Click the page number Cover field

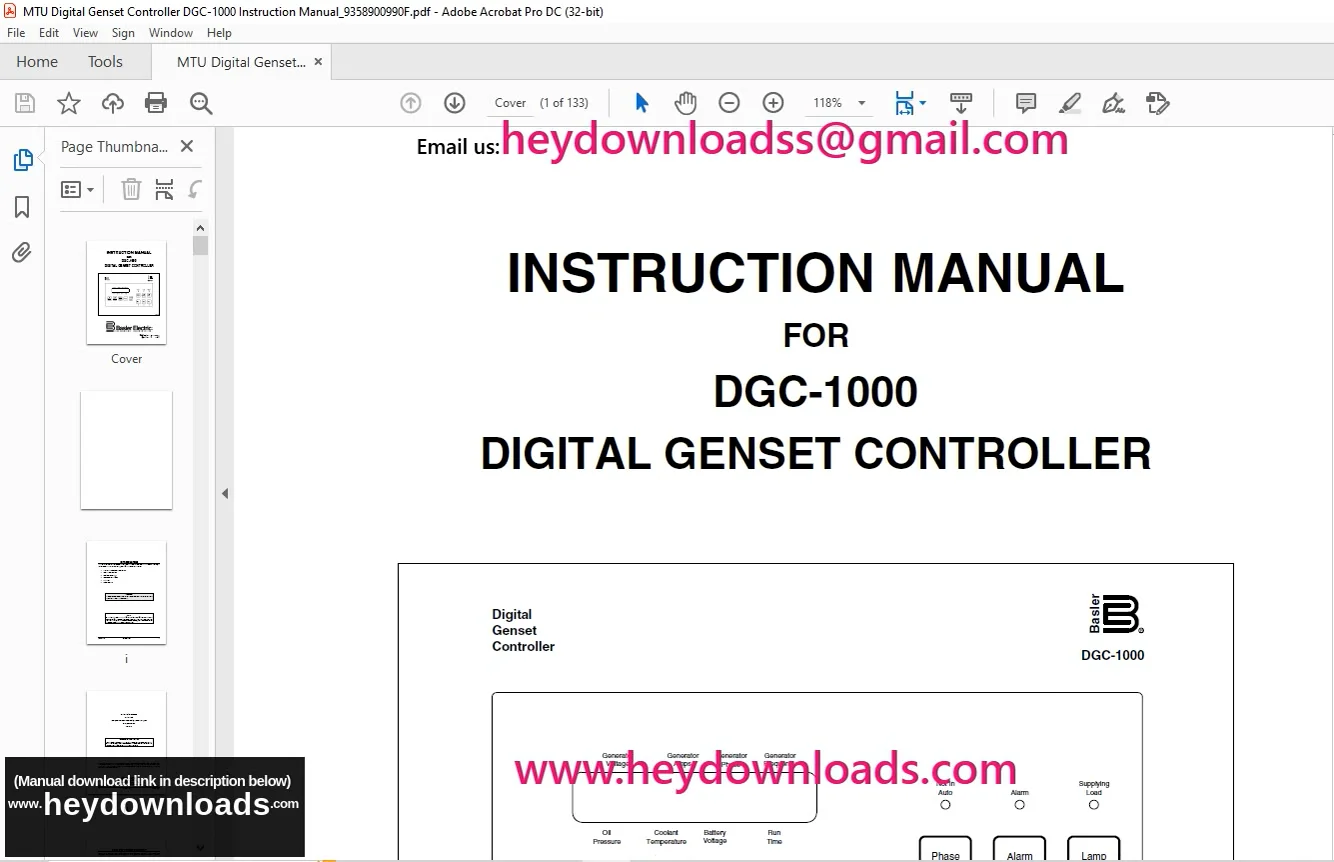pos(510,103)
